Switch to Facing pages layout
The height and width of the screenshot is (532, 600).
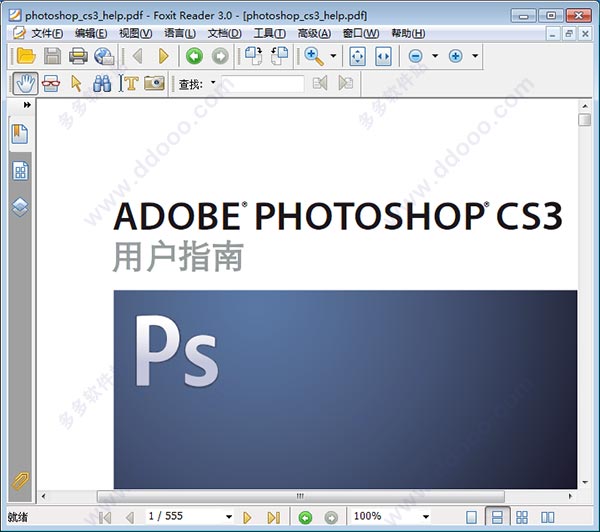pos(548,517)
